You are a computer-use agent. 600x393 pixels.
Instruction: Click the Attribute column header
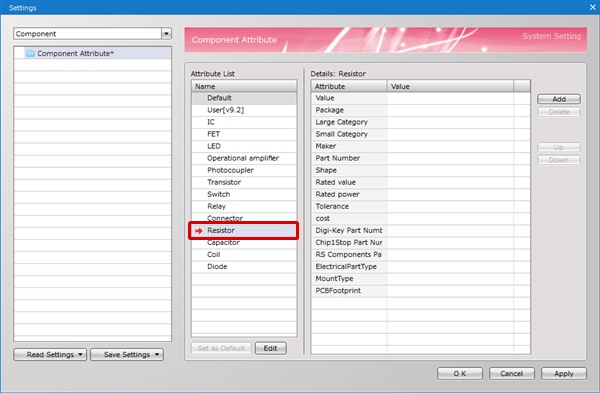point(349,86)
